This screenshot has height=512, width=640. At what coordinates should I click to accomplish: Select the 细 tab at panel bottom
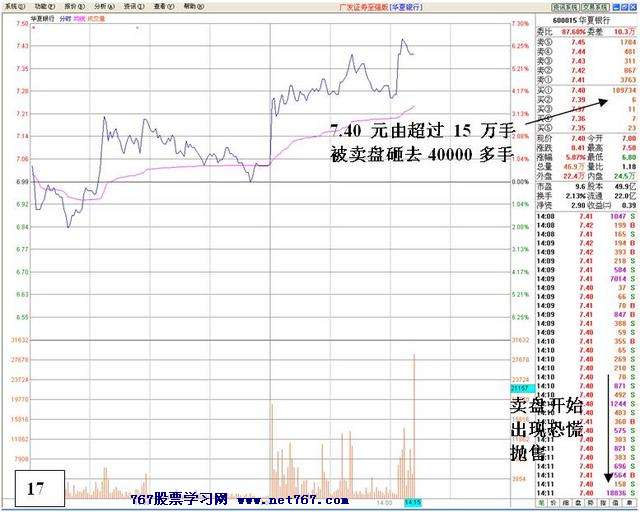point(567,502)
